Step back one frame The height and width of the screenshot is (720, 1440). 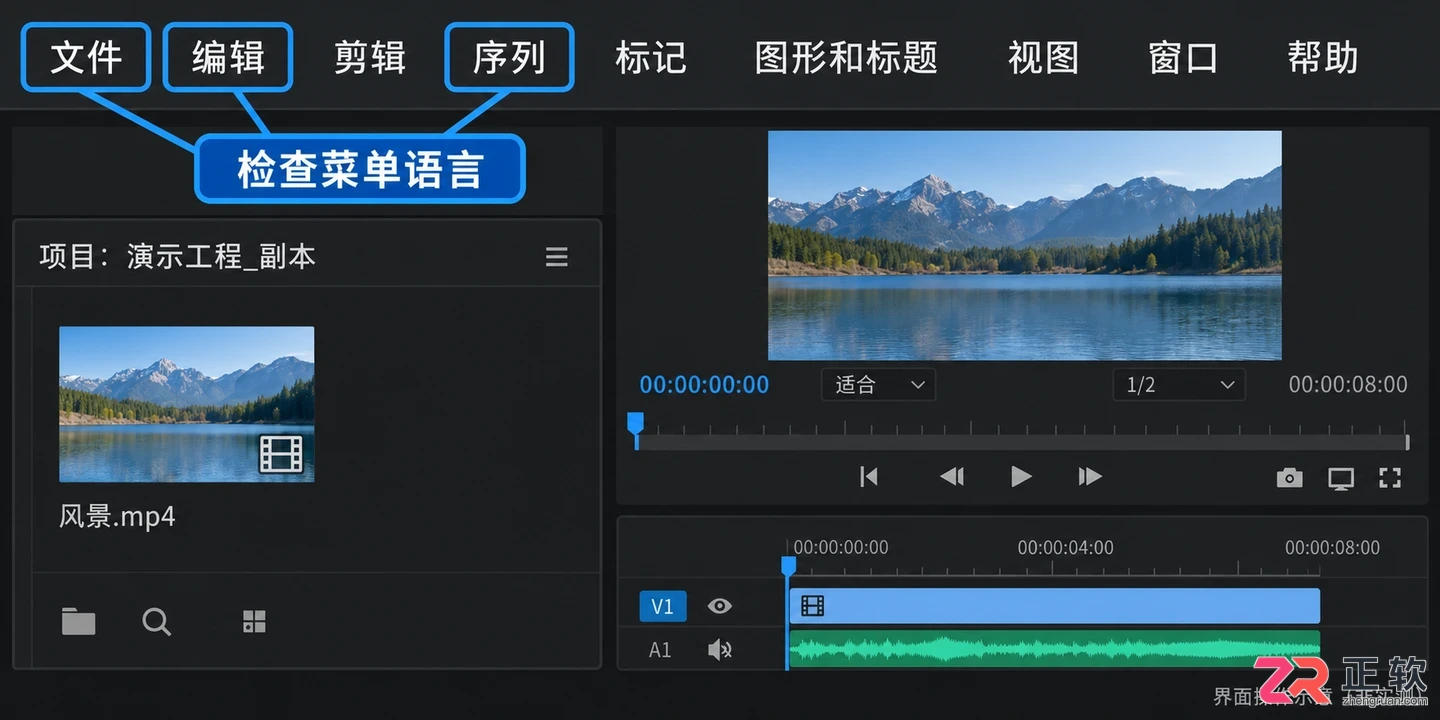(952, 477)
